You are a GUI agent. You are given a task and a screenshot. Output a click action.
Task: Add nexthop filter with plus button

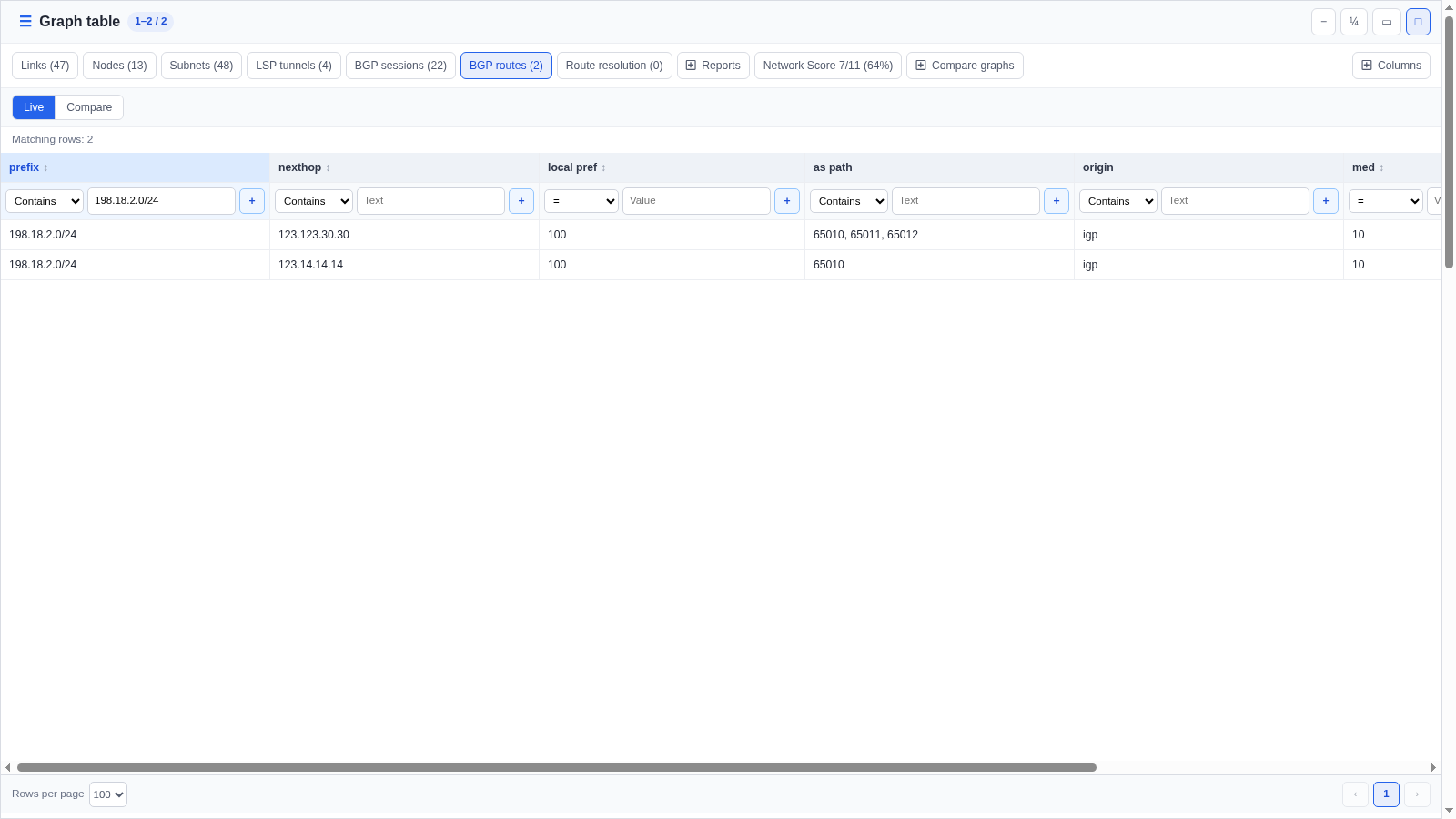(521, 201)
